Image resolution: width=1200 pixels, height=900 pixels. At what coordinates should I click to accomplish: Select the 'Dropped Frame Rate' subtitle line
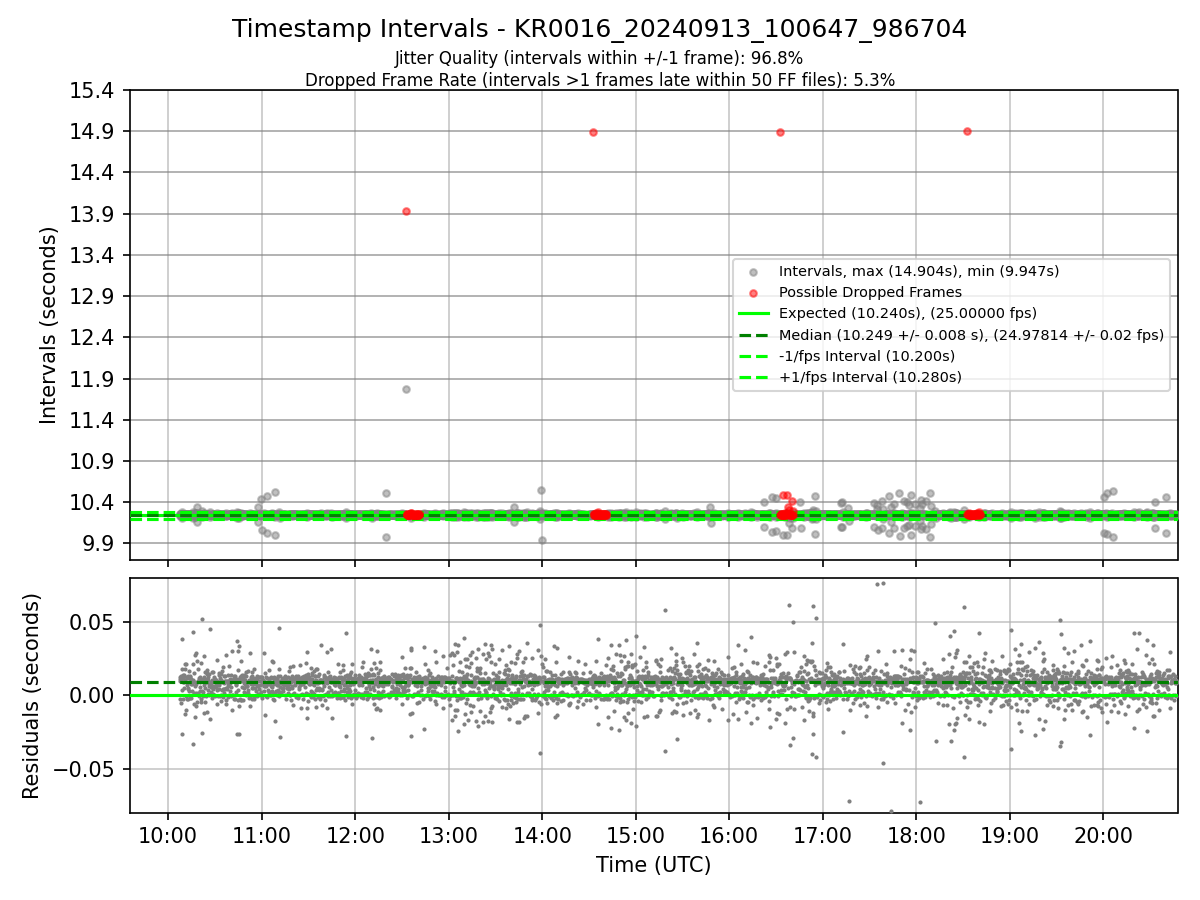(x=599, y=80)
